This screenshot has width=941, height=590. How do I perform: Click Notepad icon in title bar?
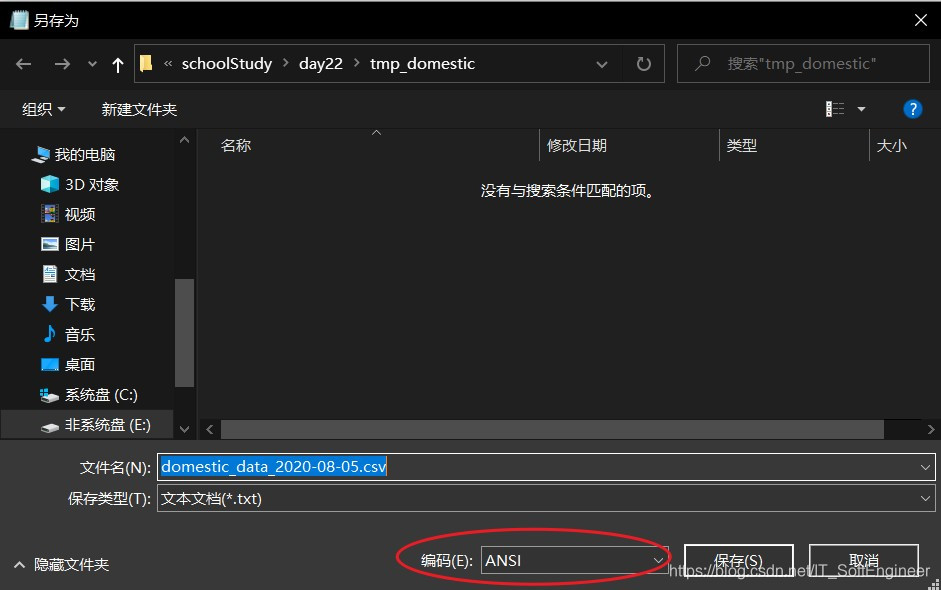click(x=19, y=20)
